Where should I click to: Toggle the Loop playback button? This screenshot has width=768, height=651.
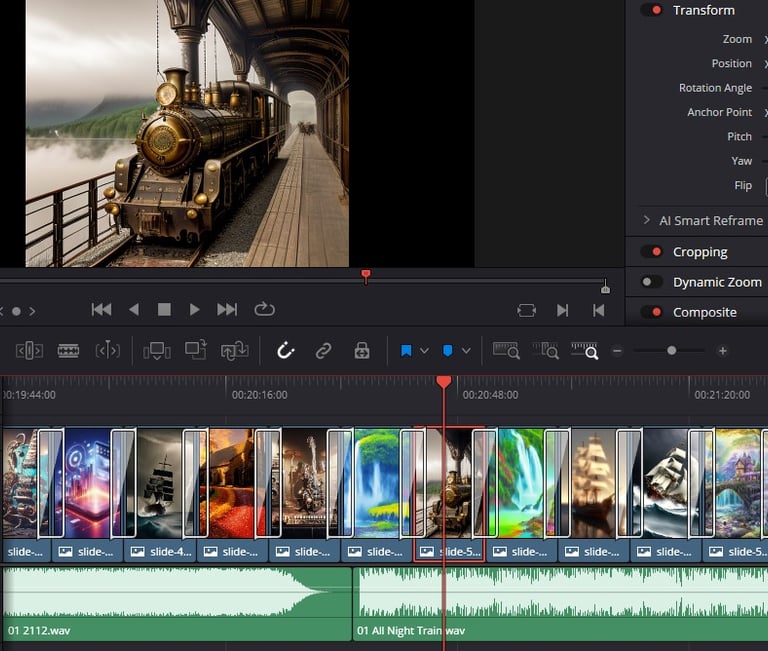click(x=264, y=310)
